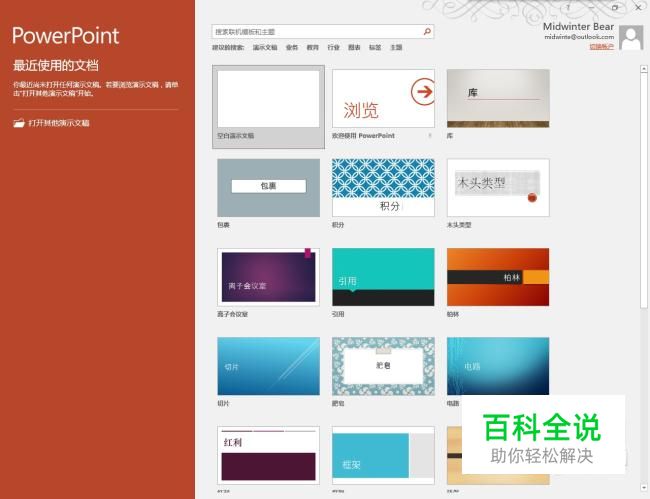Select the suggested search 教育
Image resolution: width=650 pixels, height=499 pixels.
tap(313, 47)
